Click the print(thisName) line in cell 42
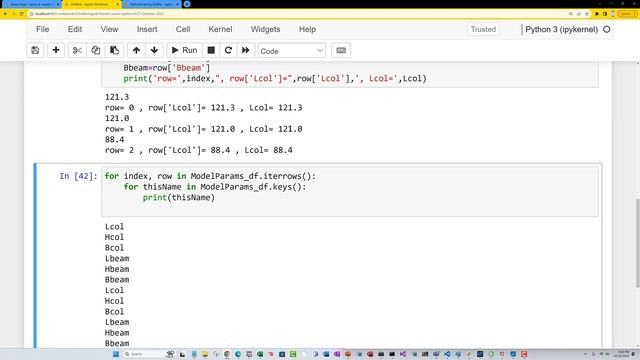The height and width of the screenshot is (360, 640). point(178,198)
